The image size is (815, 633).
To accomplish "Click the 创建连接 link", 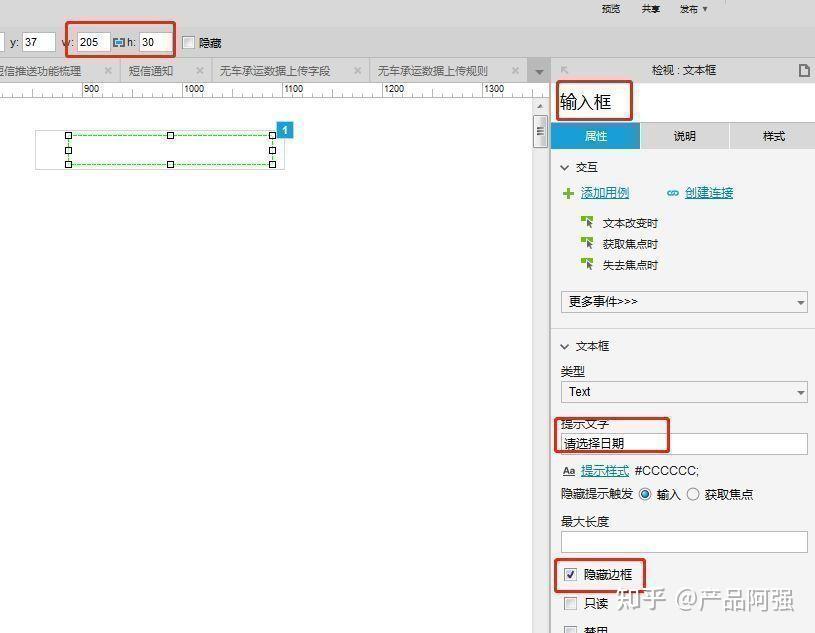I will (x=709, y=193).
